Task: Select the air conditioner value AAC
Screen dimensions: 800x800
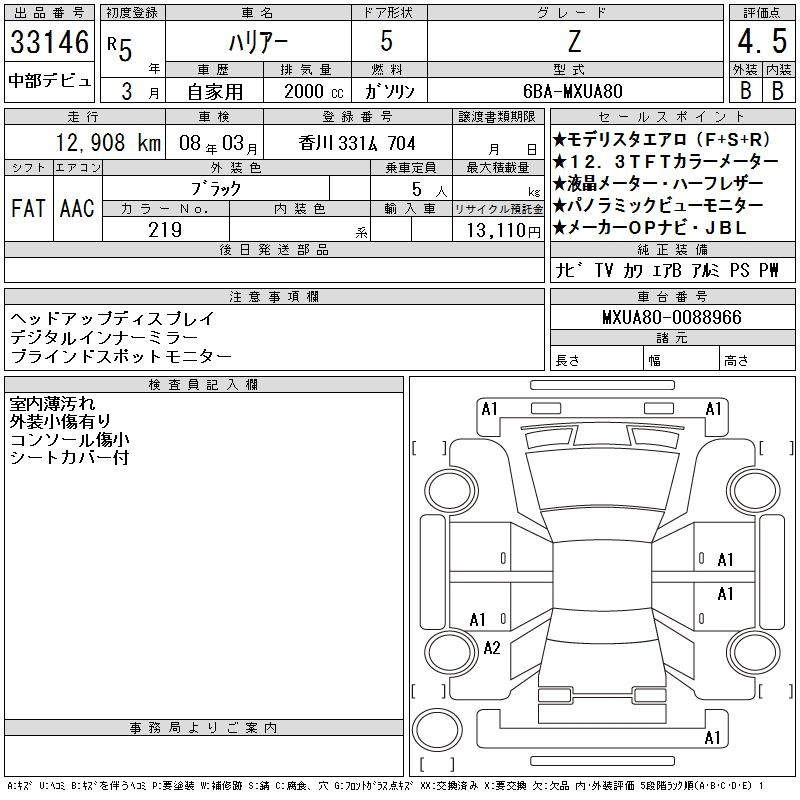Action: (77, 208)
